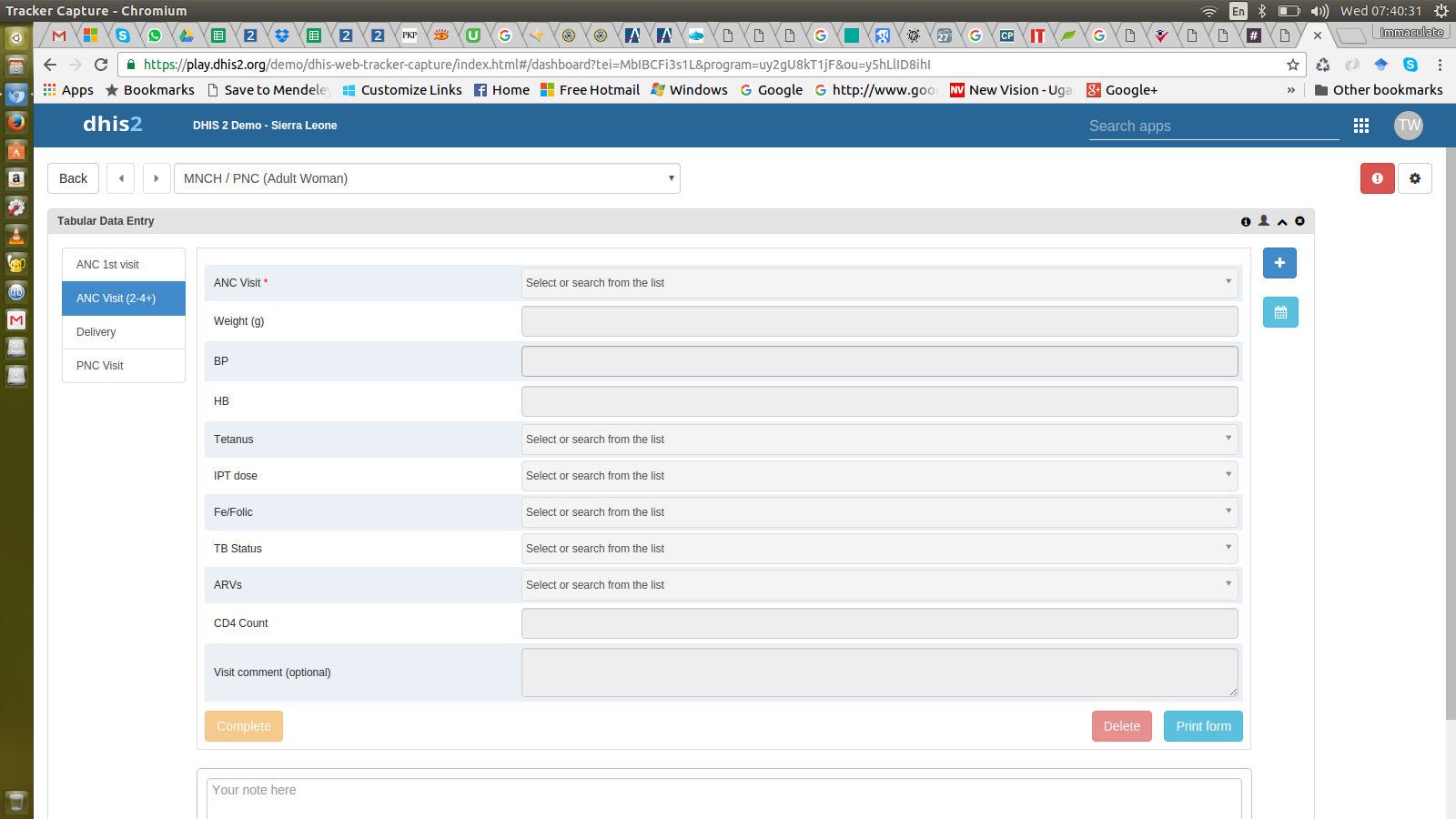Open the dashboard settings gear

(x=1415, y=178)
